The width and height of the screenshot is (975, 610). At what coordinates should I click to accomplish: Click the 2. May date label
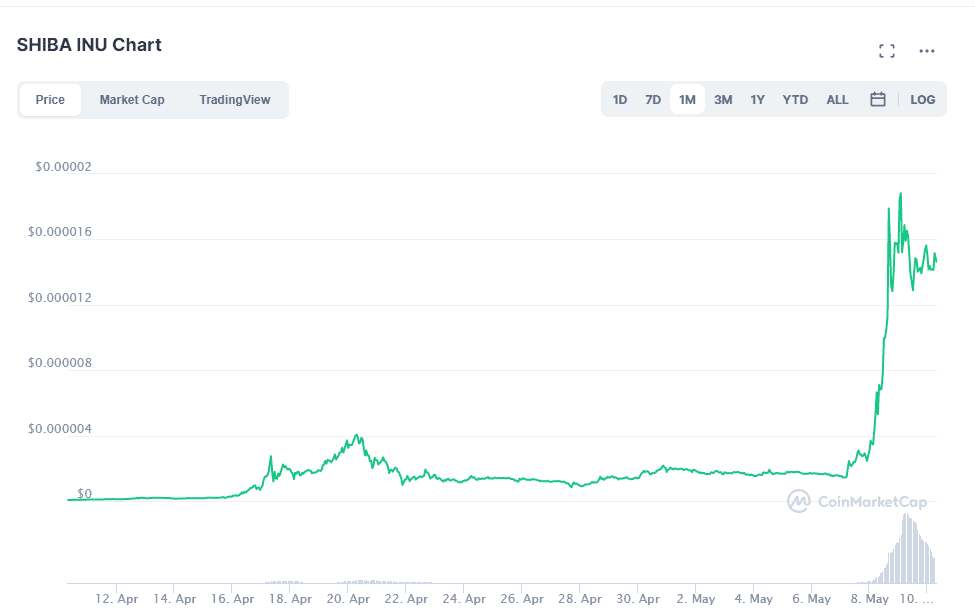[x=696, y=599]
